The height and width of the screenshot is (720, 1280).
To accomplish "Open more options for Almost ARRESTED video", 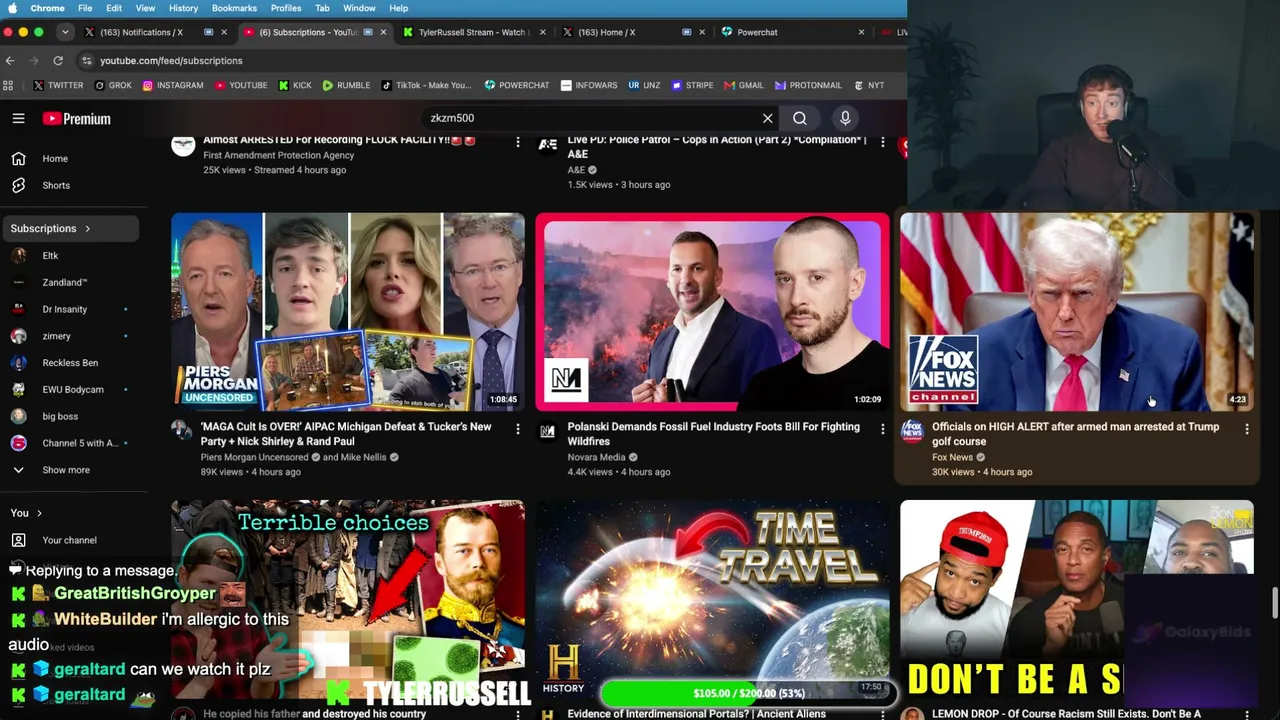I will click(517, 143).
